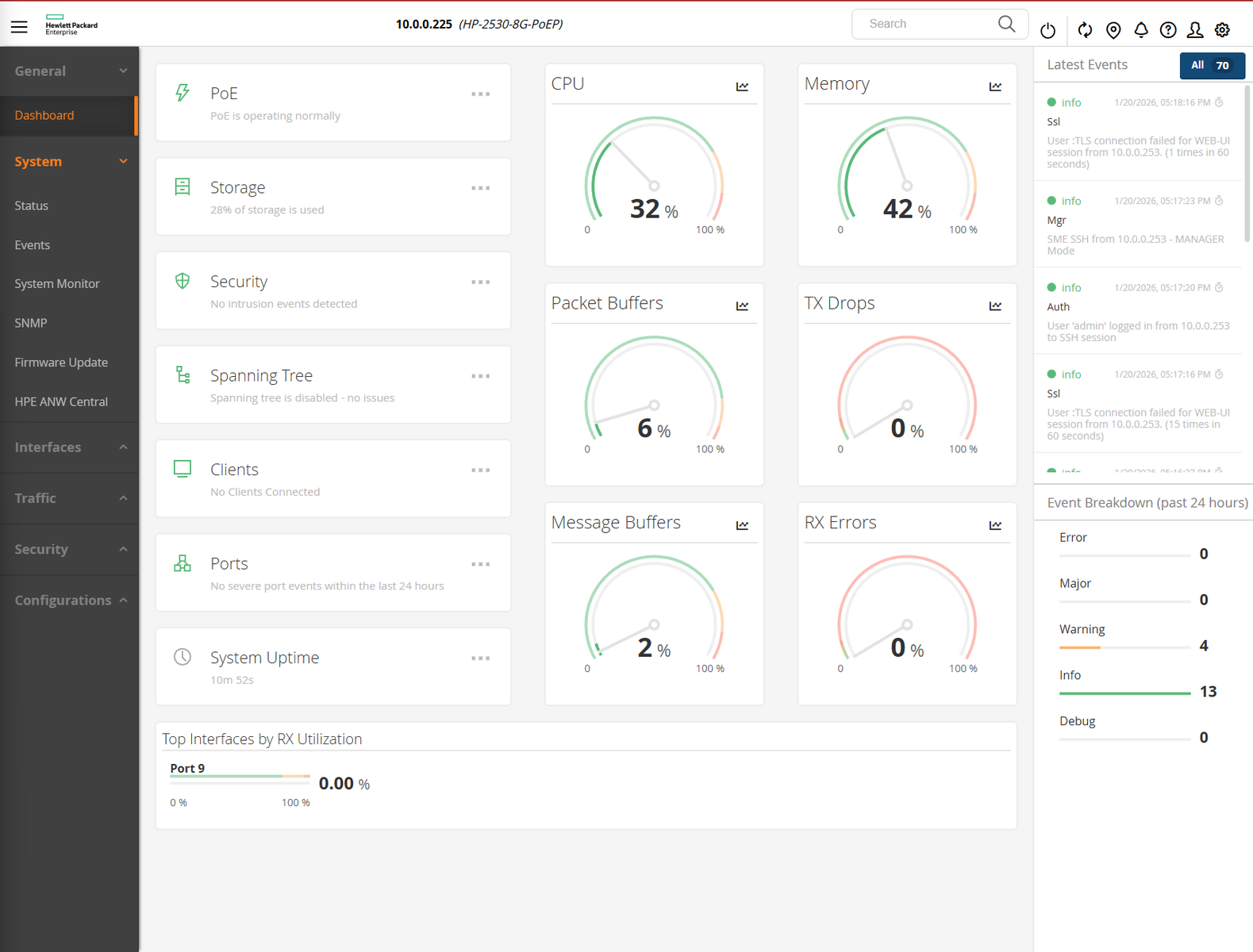This screenshot has height=952, width=1253.
Task: Click into the Search input field
Action: (927, 24)
